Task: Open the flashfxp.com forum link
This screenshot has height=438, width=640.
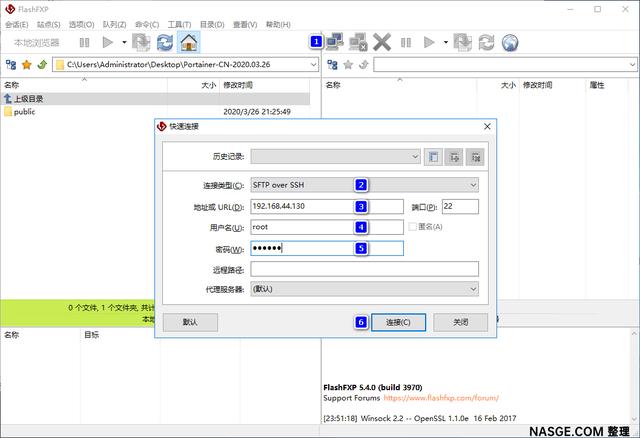Action: (441, 398)
